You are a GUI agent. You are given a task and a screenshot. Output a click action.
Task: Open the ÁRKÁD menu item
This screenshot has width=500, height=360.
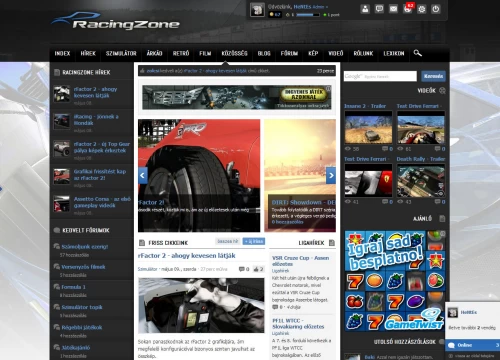tap(154, 53)
